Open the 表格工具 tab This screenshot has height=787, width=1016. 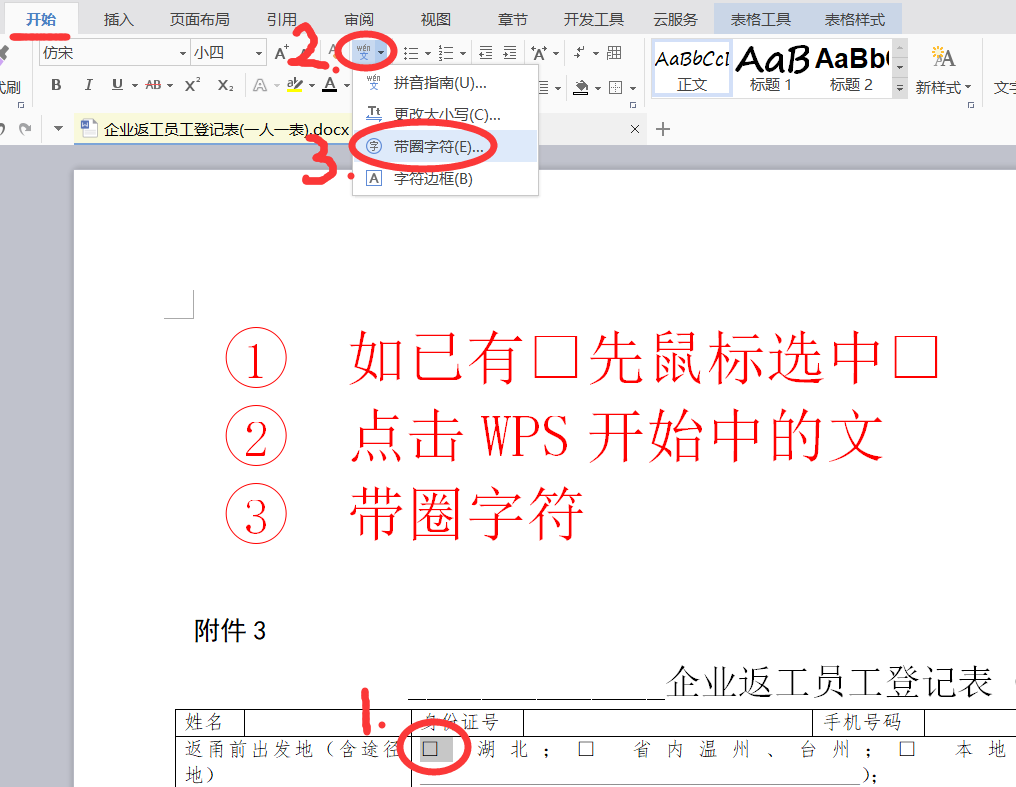[761, 19]
